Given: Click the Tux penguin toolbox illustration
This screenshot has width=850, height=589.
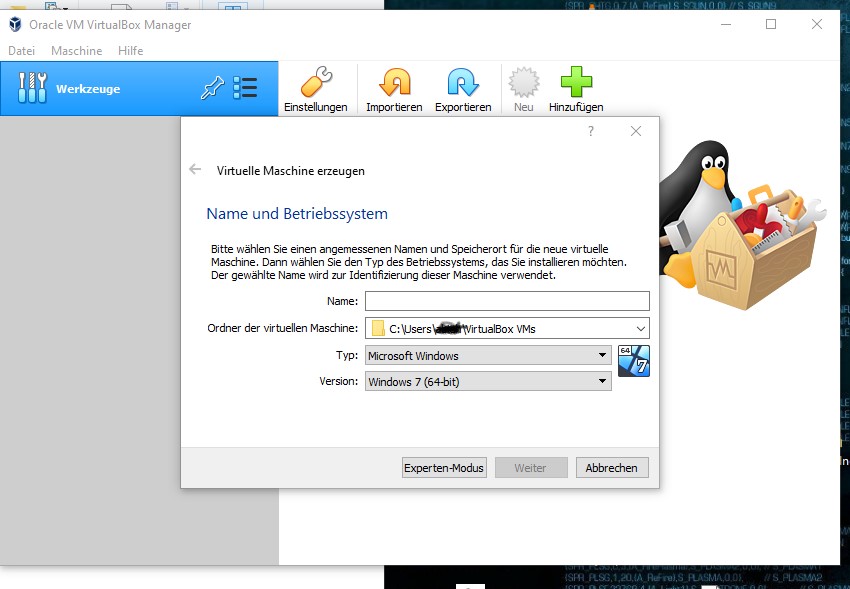Looking at the screenshot, I should (741, 225).
